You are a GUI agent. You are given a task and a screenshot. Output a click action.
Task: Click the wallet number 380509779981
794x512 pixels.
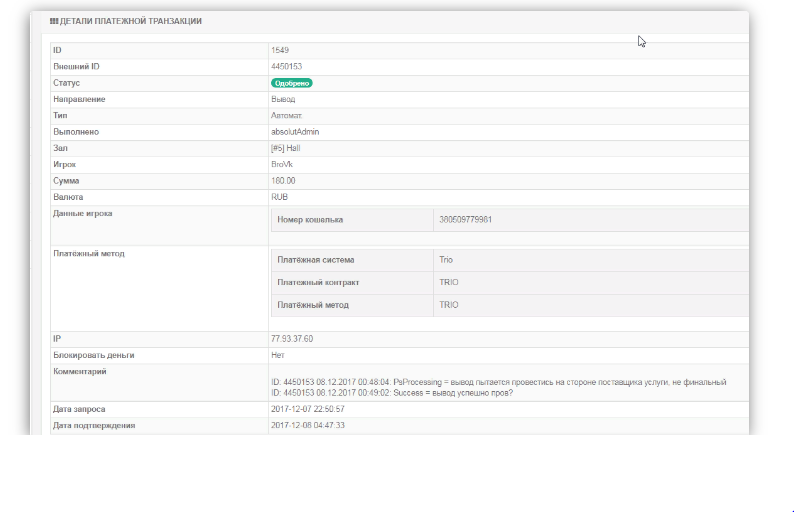pyautogui.click(x=465, y=219)
